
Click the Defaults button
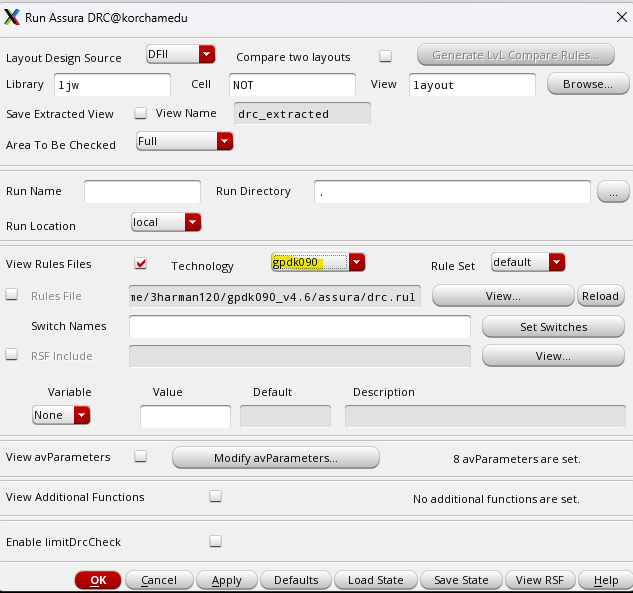point(296,580)
